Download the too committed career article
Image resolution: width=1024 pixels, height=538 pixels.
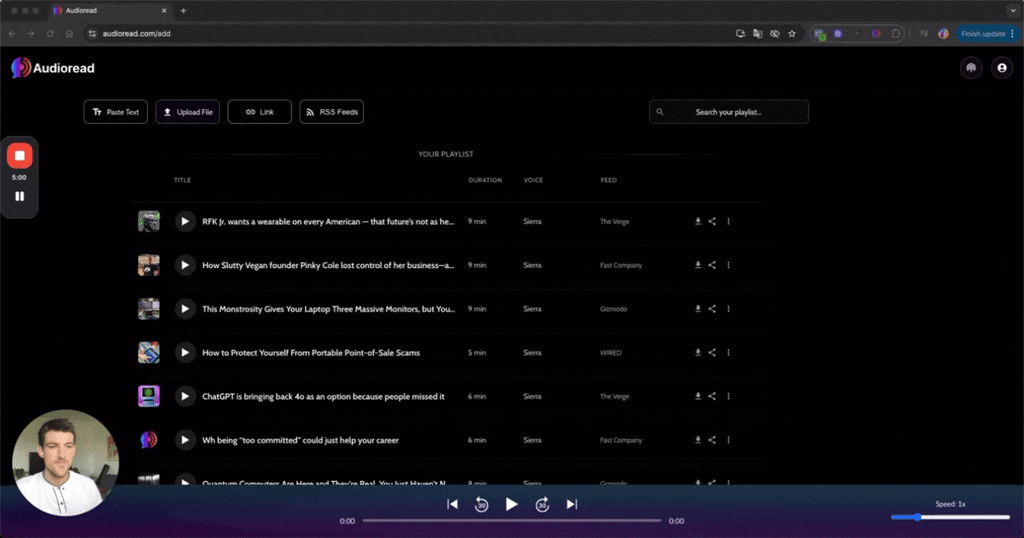tap(697, 440)
